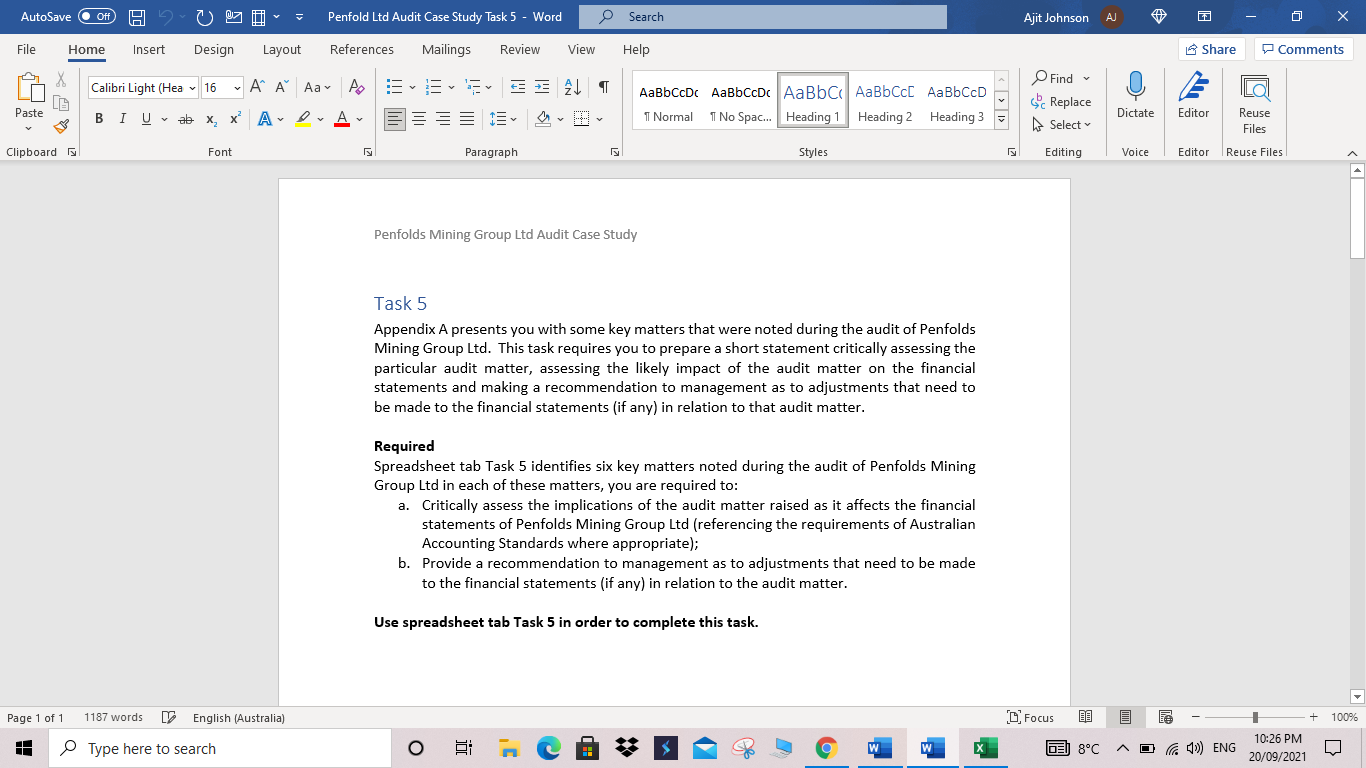Select center text alignment
Screen dimensions: 1366x768
[x=420, y=118]
